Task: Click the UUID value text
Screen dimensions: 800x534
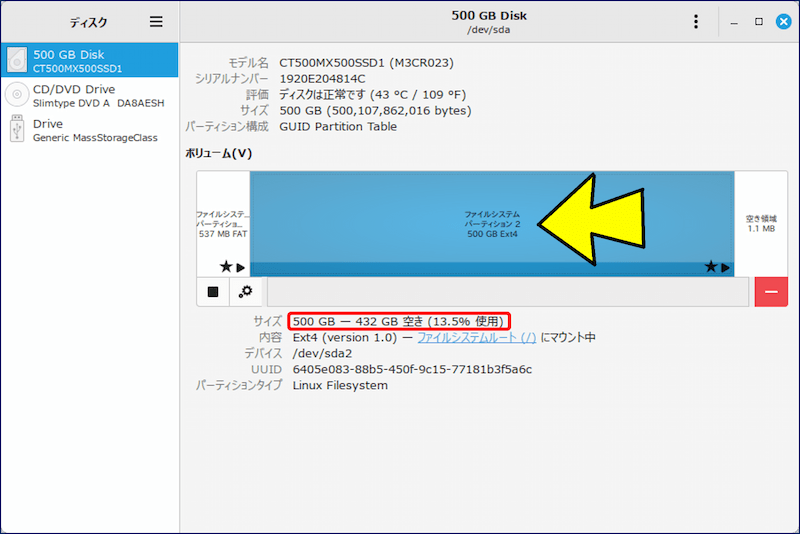Action: pos(412,369)
